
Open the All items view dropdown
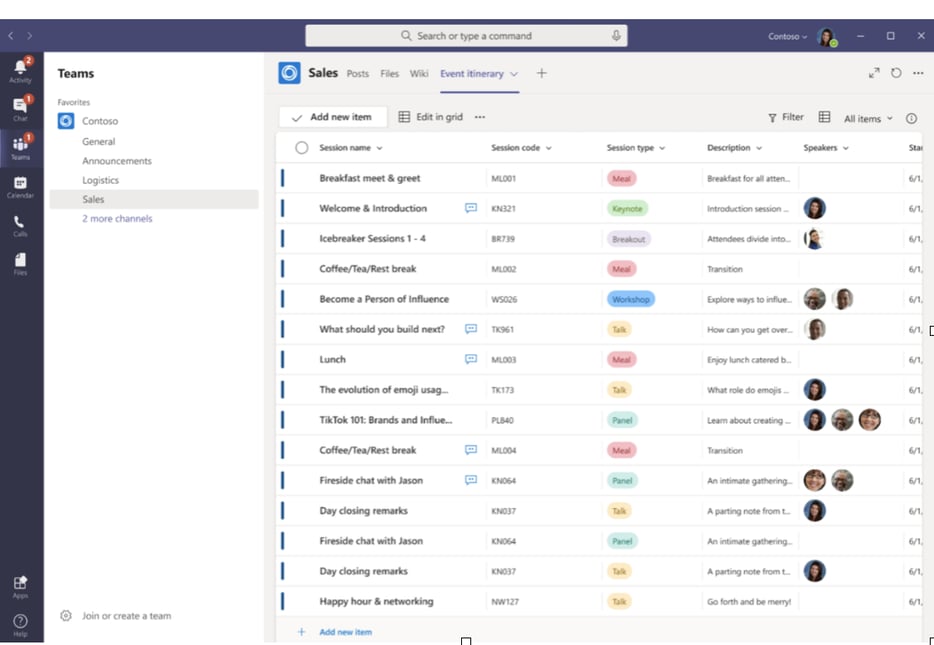(x=868, y=119)
